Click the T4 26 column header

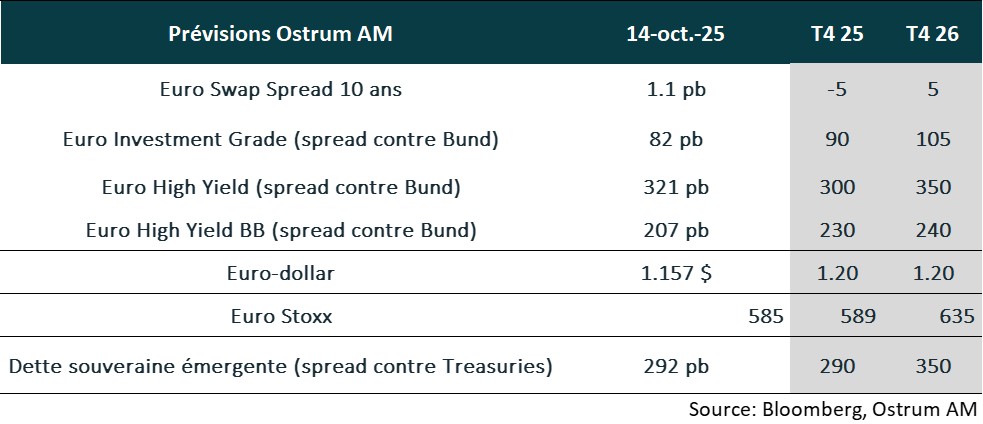(932, 34)
